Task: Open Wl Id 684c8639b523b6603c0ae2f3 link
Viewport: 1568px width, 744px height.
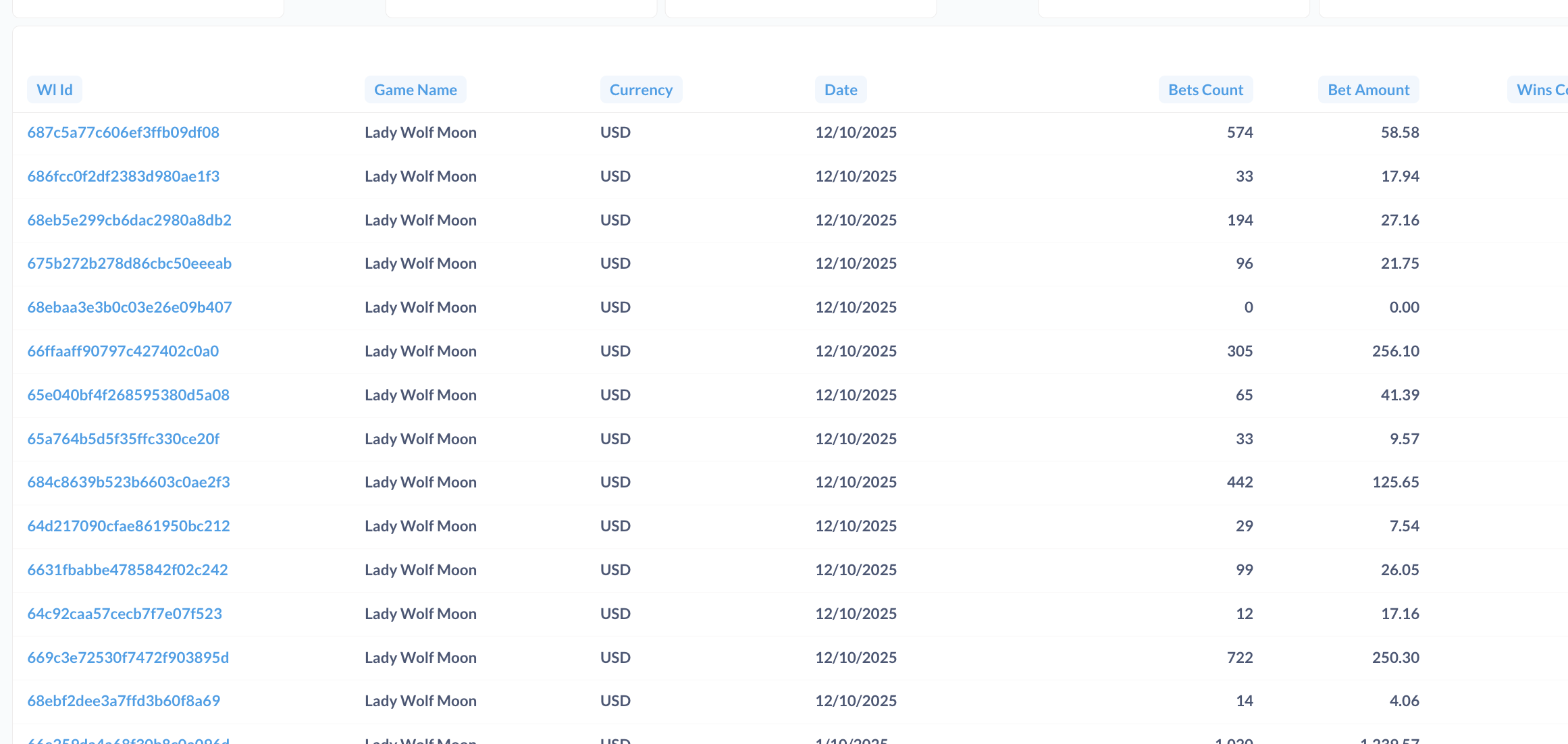Action: (128, 482)
